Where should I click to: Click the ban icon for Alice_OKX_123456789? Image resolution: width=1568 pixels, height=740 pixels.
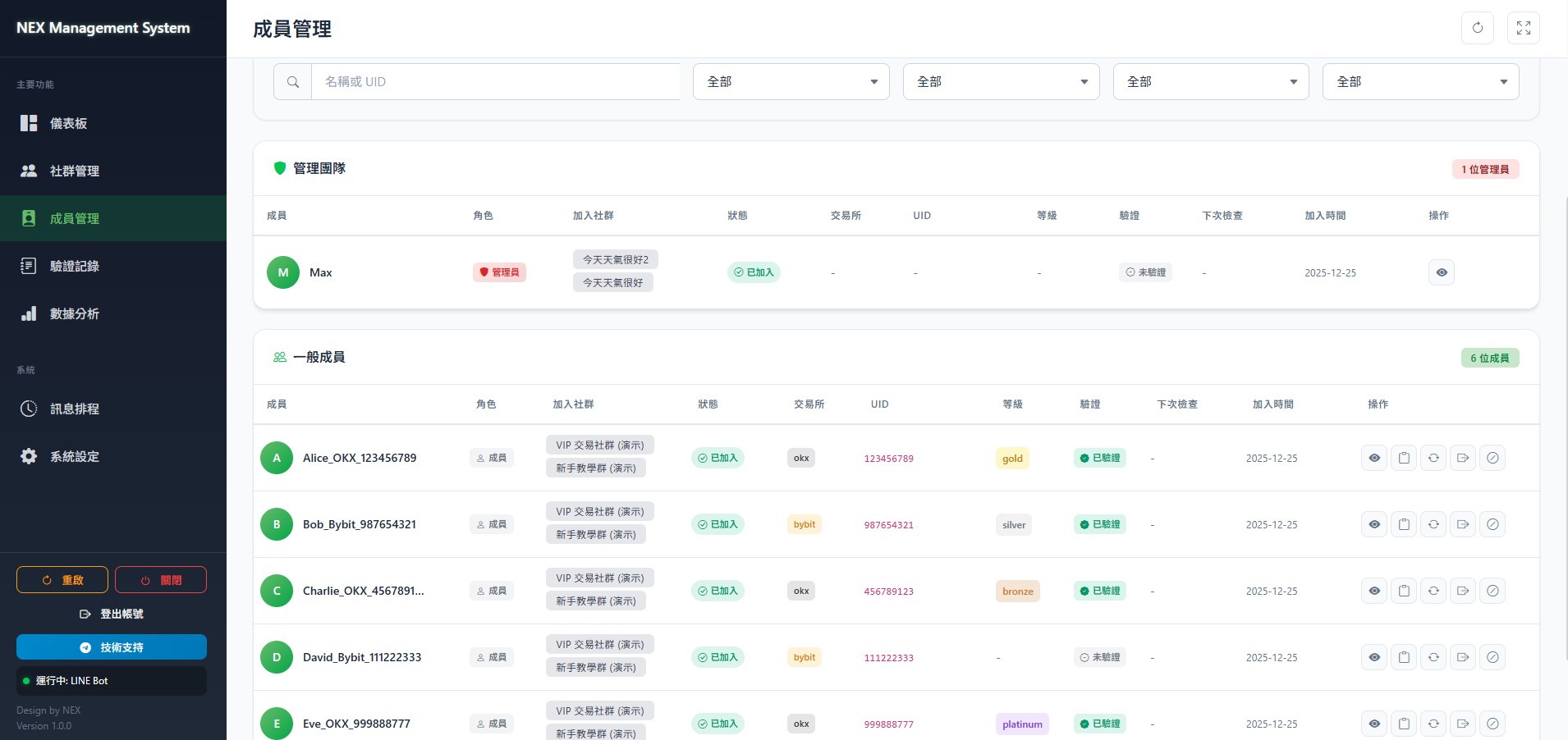(1492, 458)
